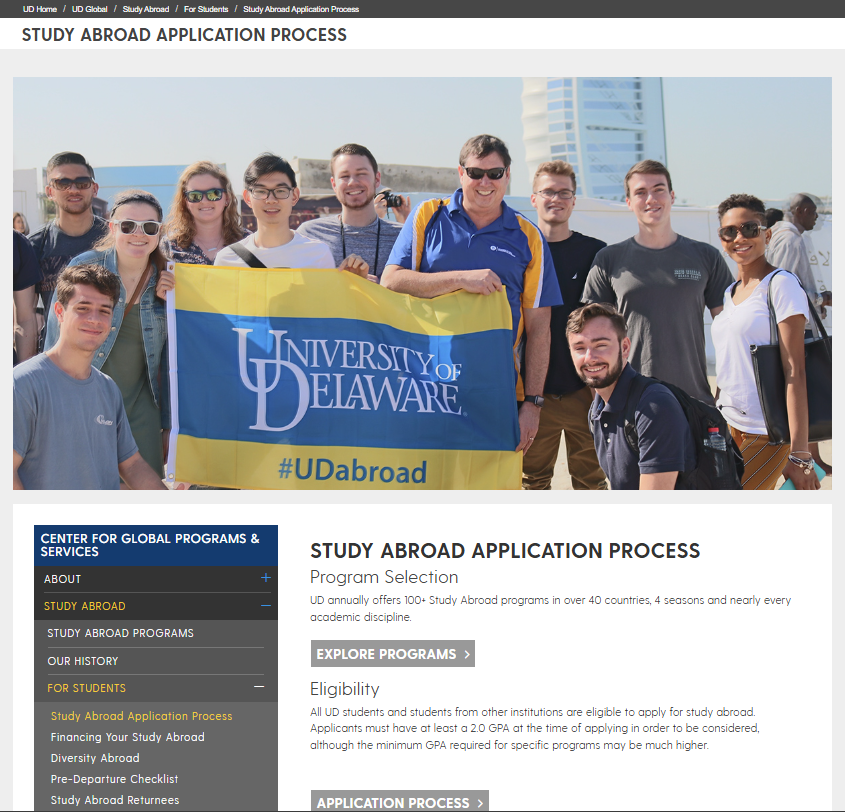Click Study Abroad Application Process breadcrumb

click(x=301, y=9)
